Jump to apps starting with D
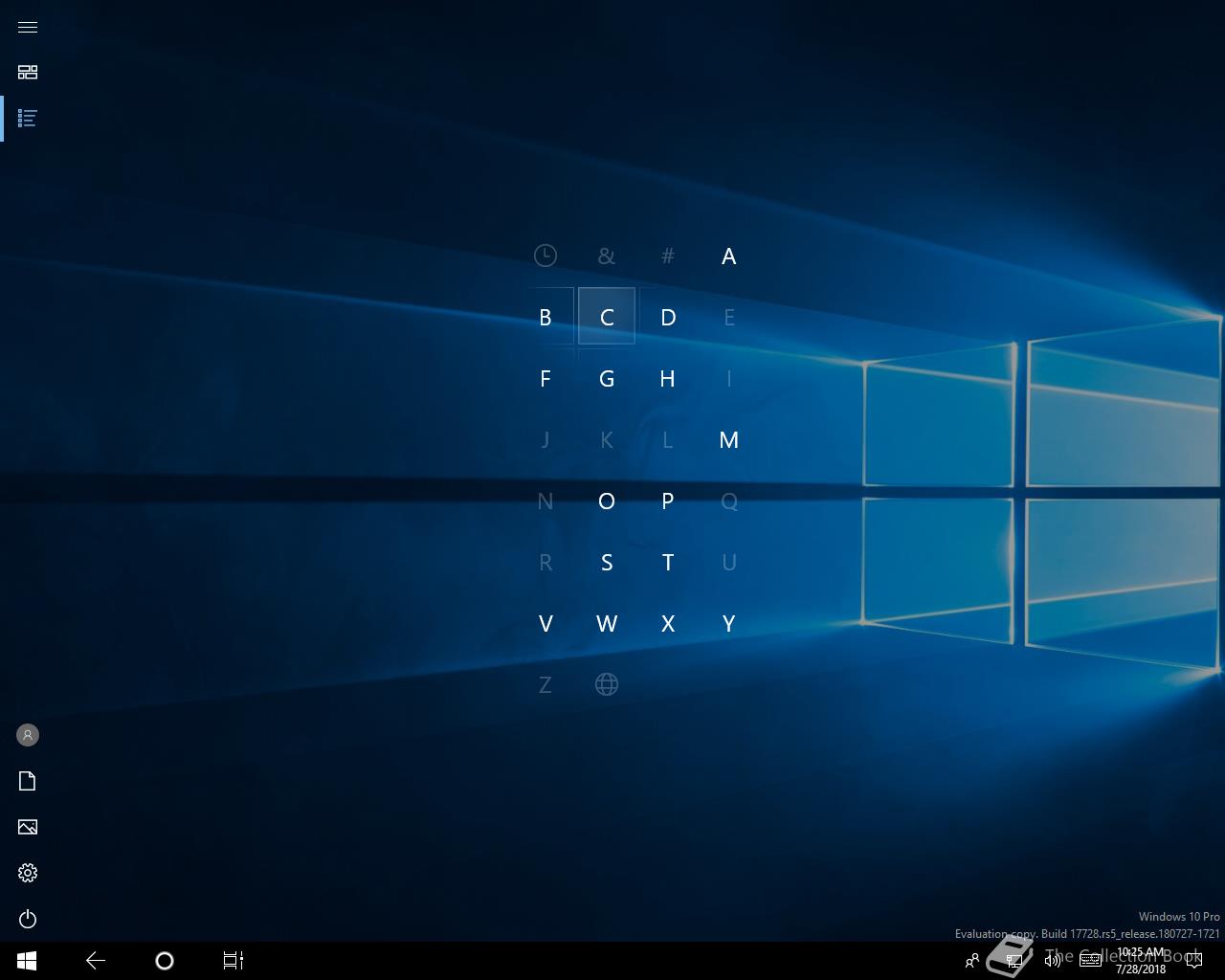This screenshot has width=1225, height=980. pyautogui.click(x=668, y=317)
